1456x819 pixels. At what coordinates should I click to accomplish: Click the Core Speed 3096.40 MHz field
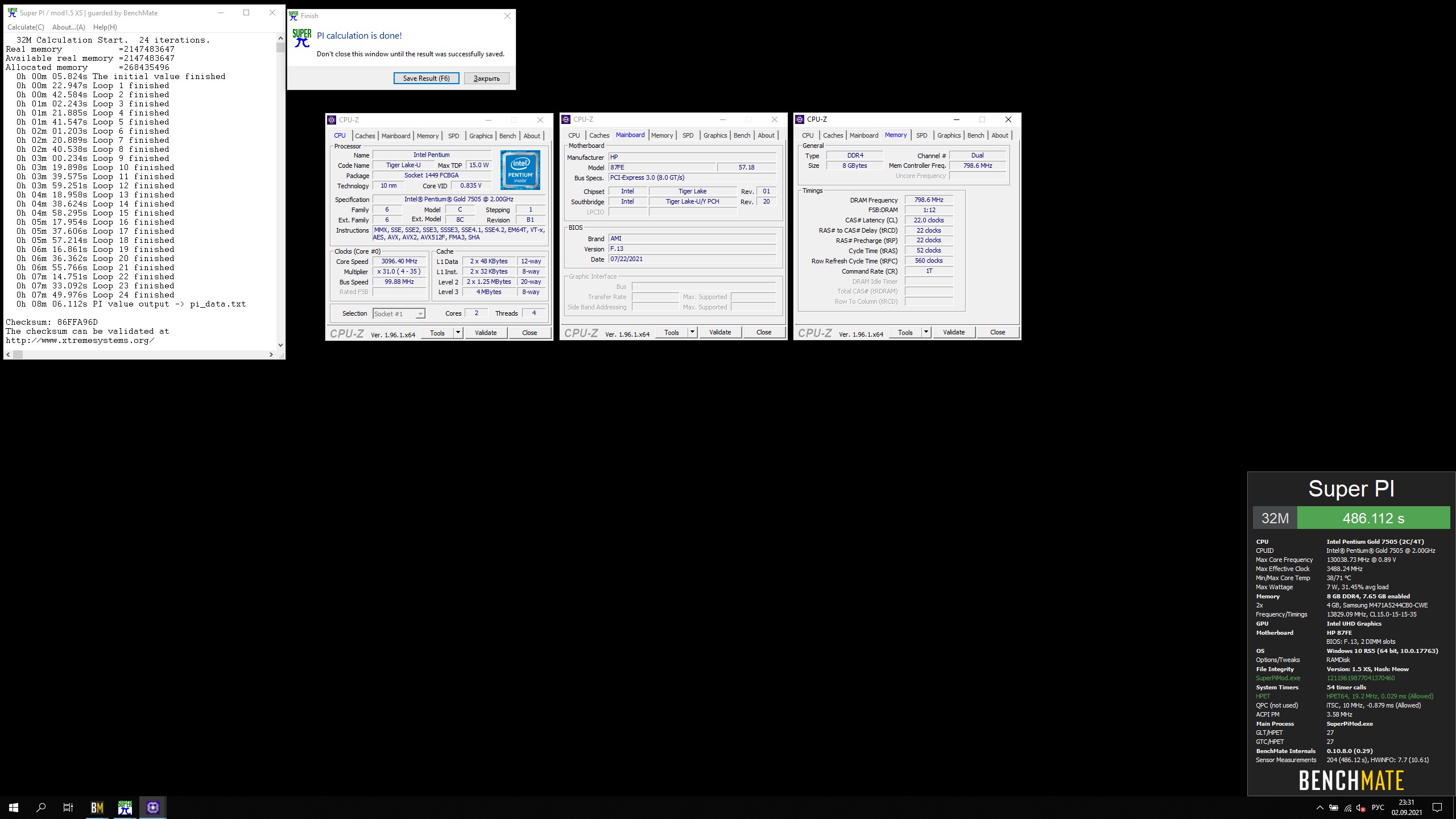pos(399,262)
